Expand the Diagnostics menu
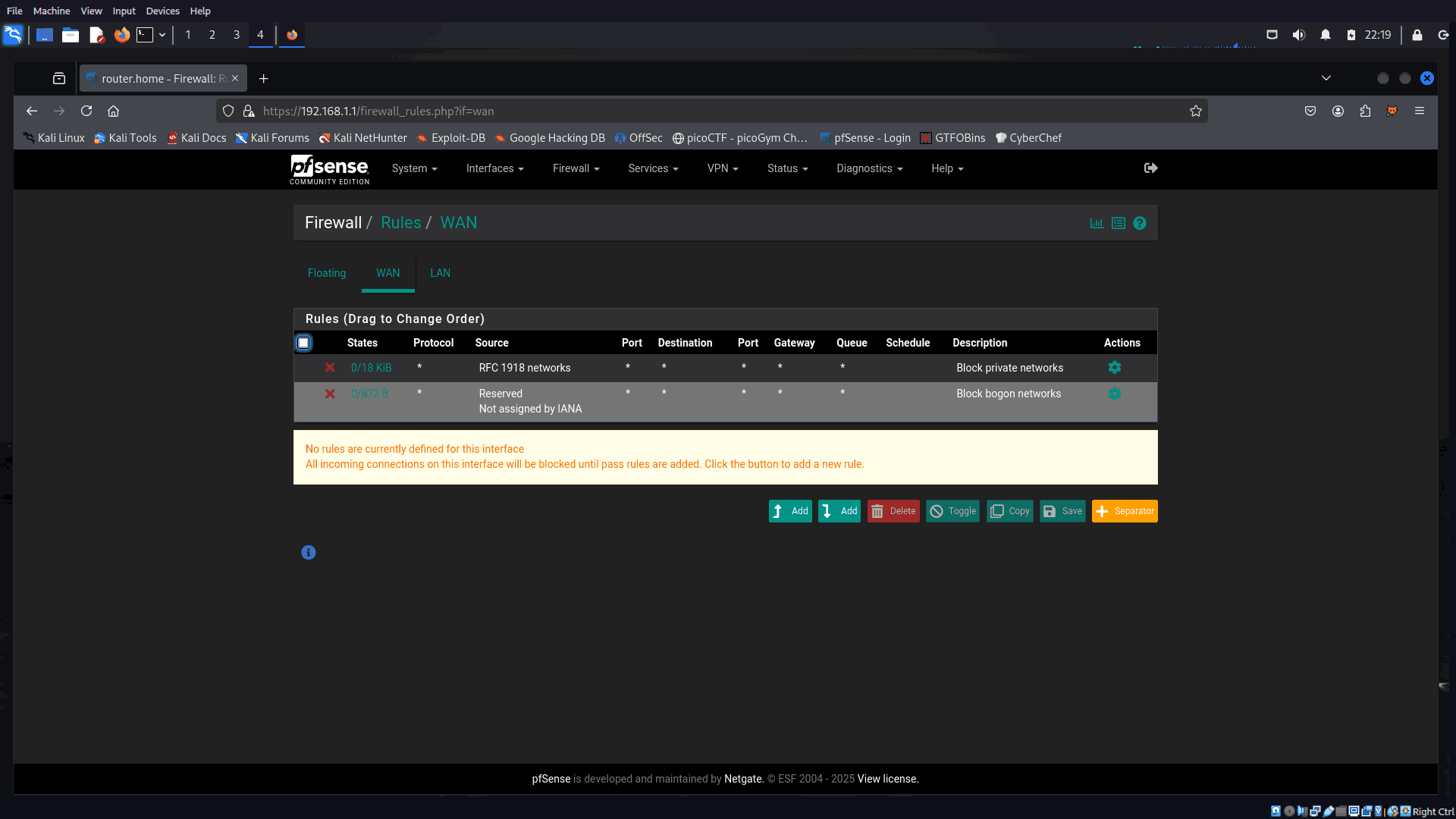 pos(870,169)
